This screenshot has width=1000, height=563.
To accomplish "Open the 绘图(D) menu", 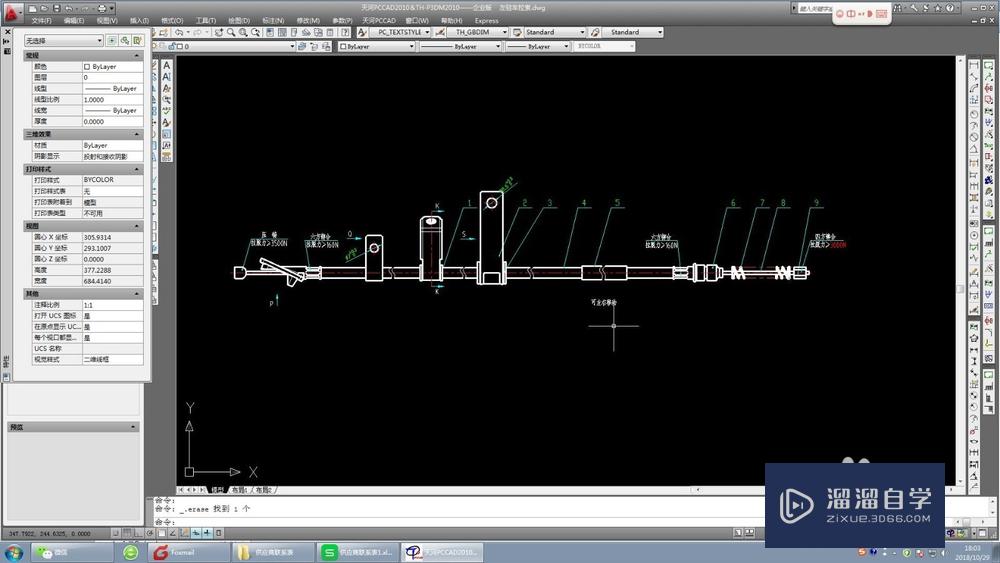I will [239, 21].
